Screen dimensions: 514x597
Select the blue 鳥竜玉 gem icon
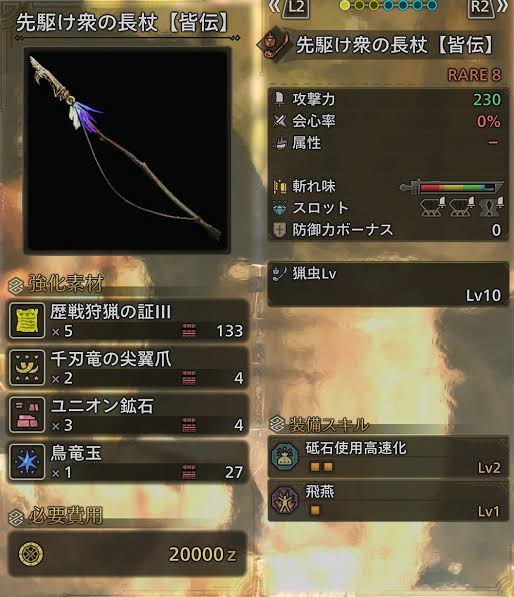coord(27,461)
